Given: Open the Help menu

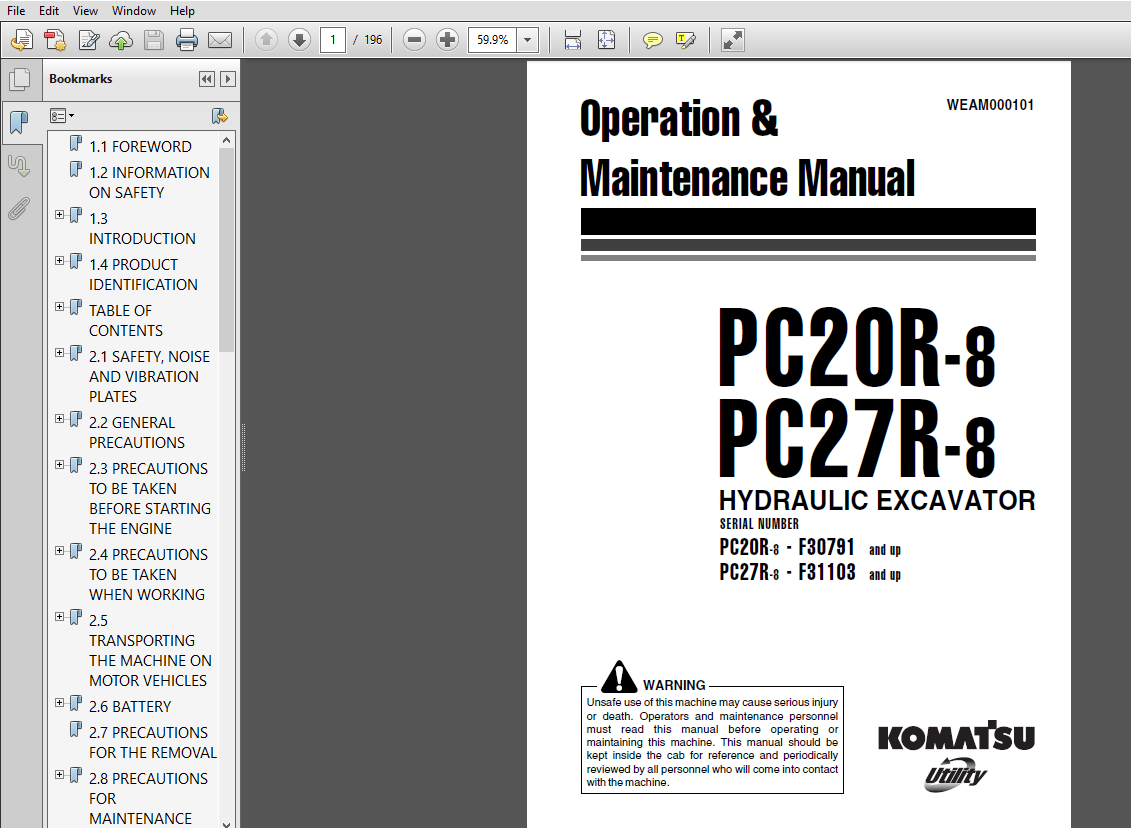Looking at the screenshot, I should (x=182, y=11).
